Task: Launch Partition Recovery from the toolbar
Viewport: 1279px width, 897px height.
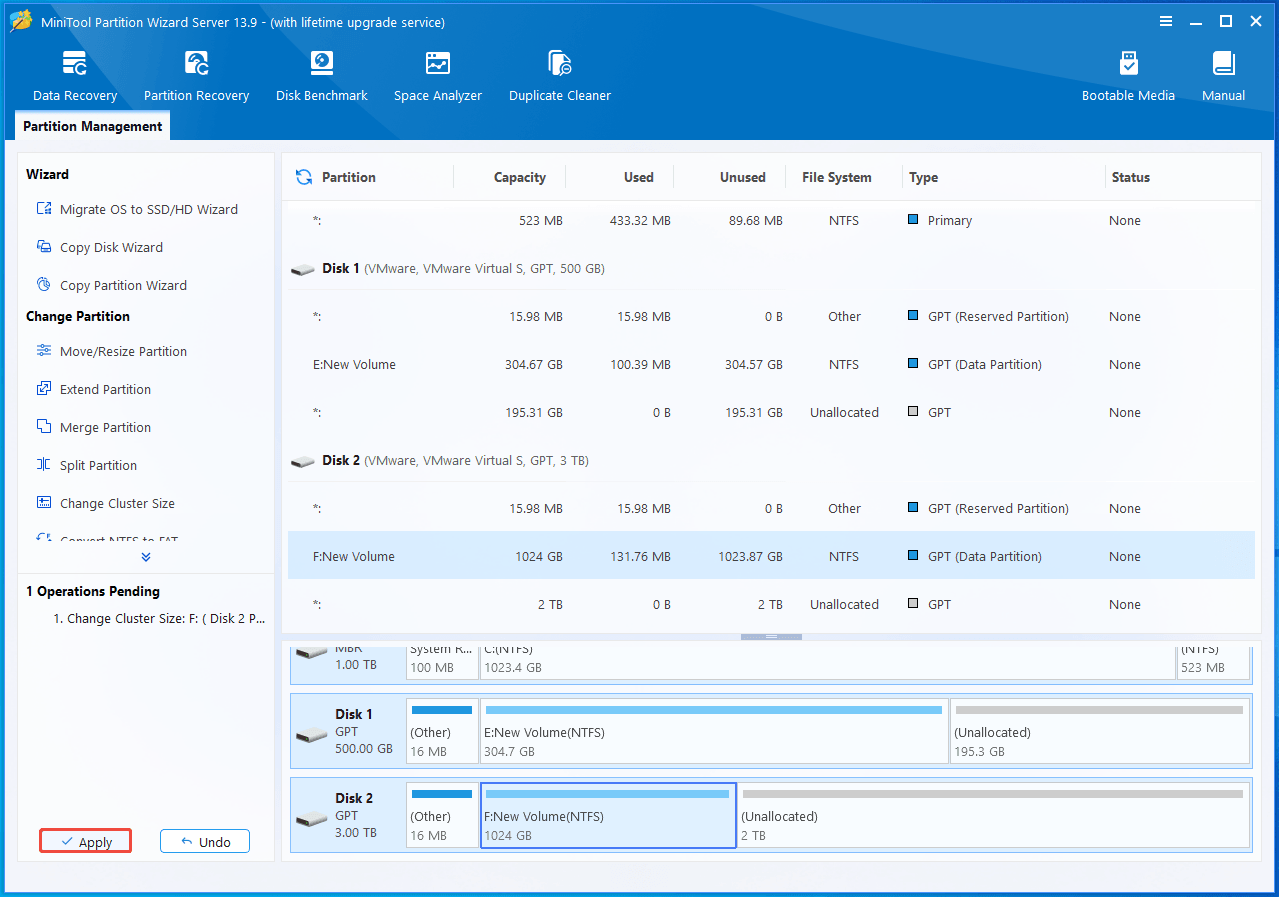Action: [x=196, y=77]
